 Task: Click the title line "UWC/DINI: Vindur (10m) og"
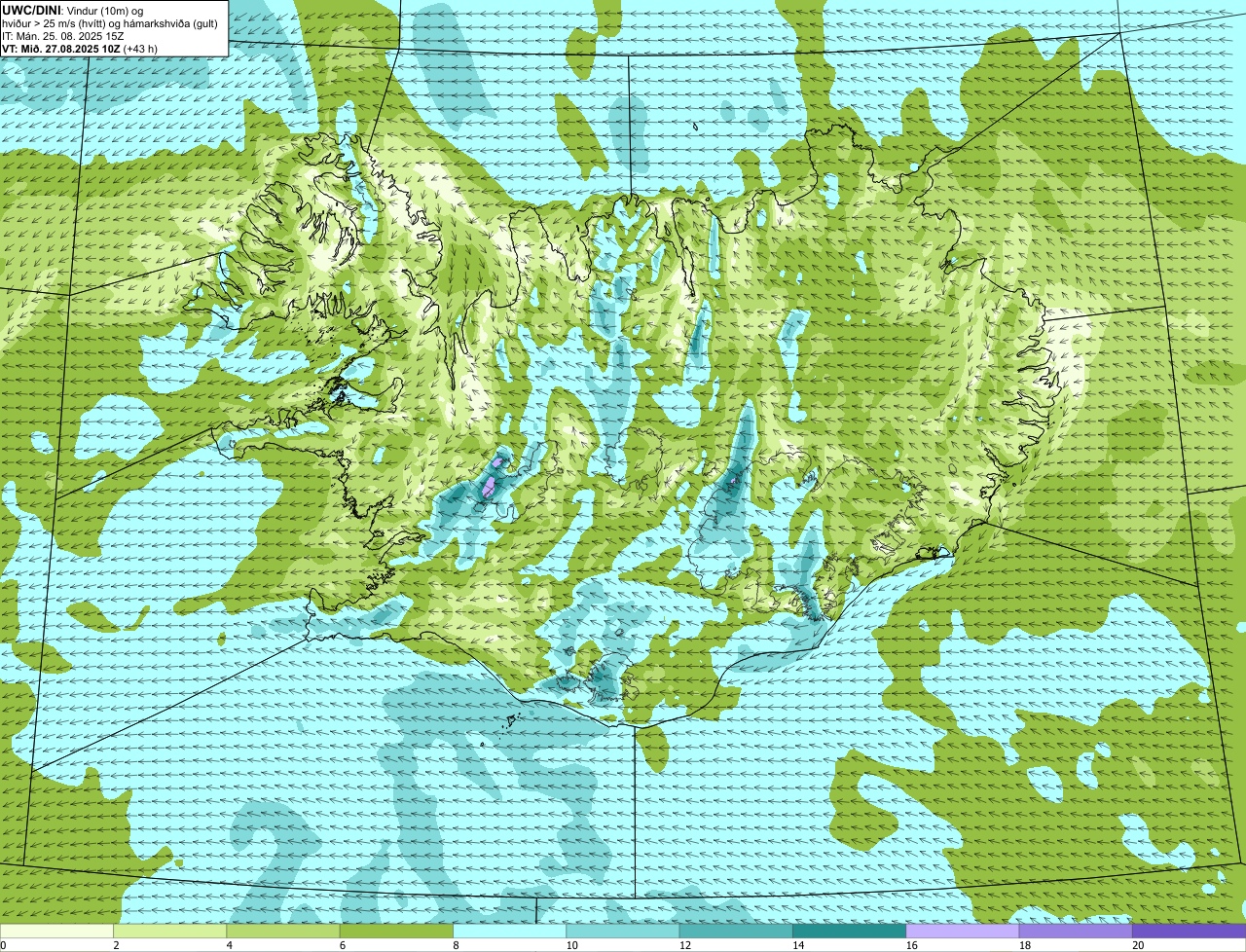(73, 10)
